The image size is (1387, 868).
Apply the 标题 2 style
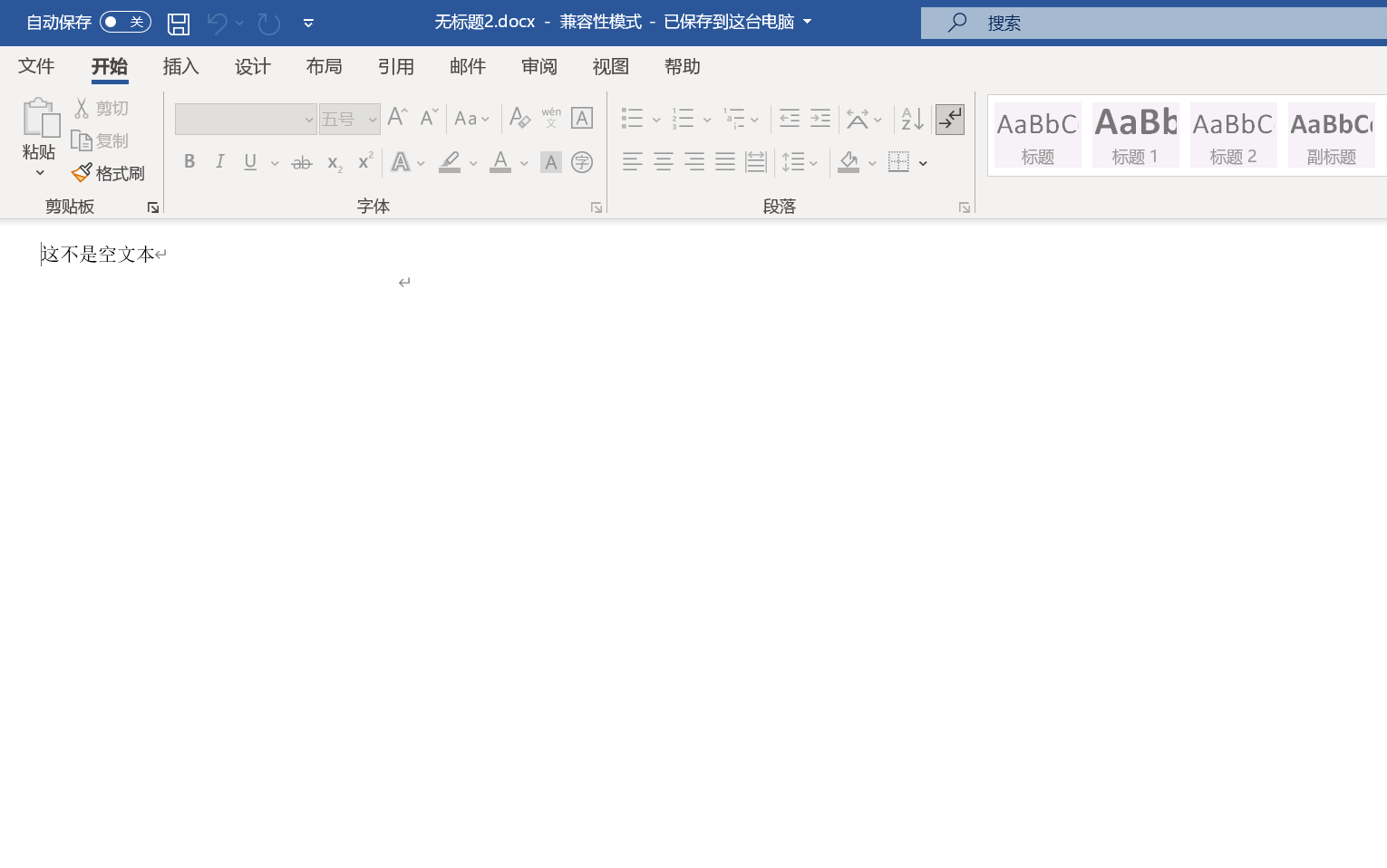click(x=1234, y=135)
